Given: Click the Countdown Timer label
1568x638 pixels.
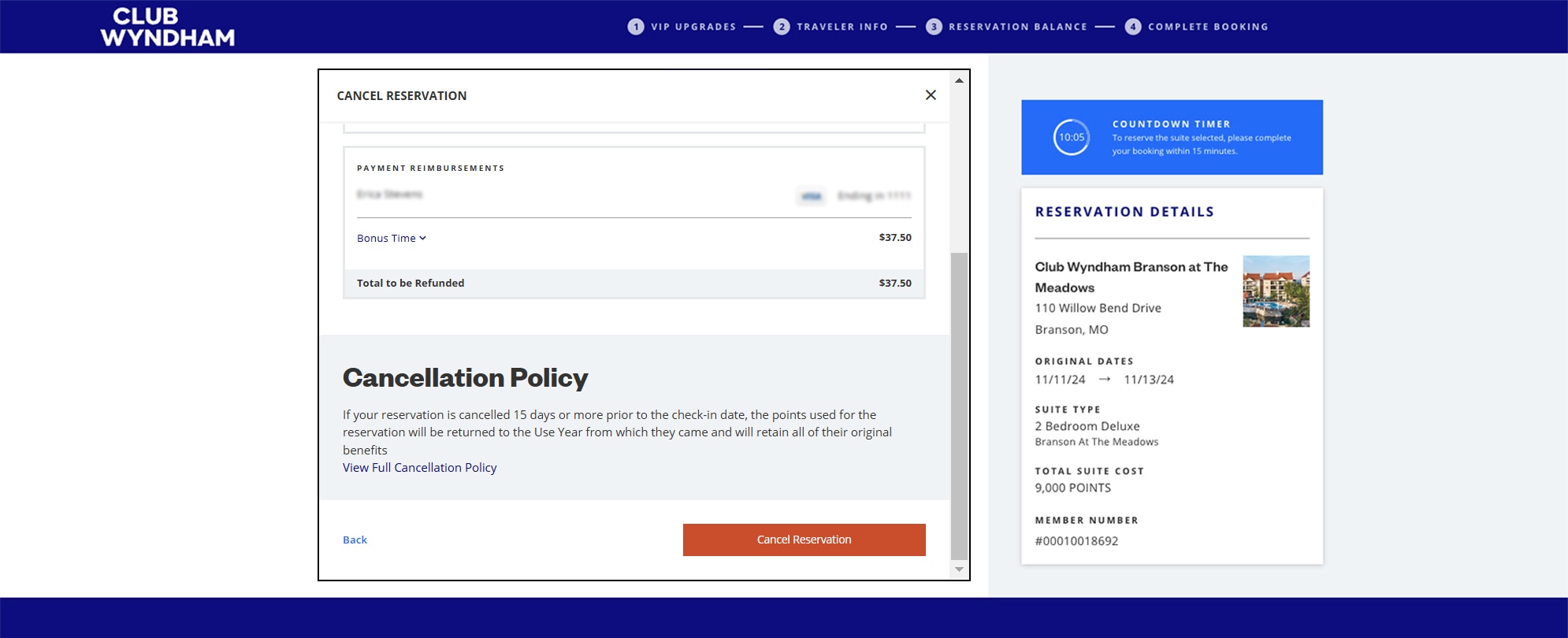Looking at the screenshot, I should coord(1171,124).
